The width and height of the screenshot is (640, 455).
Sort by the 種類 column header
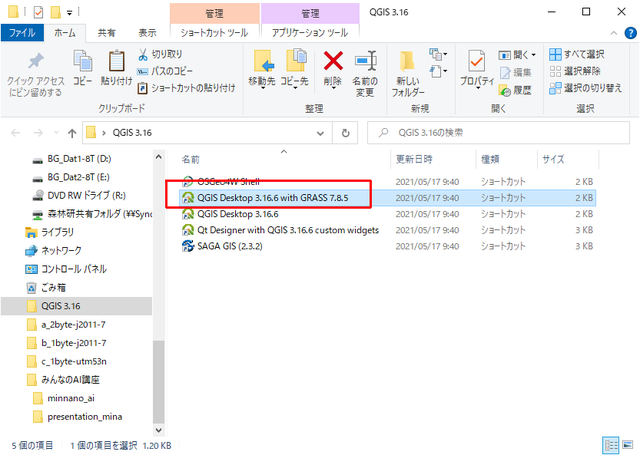(x=507, y=159)
